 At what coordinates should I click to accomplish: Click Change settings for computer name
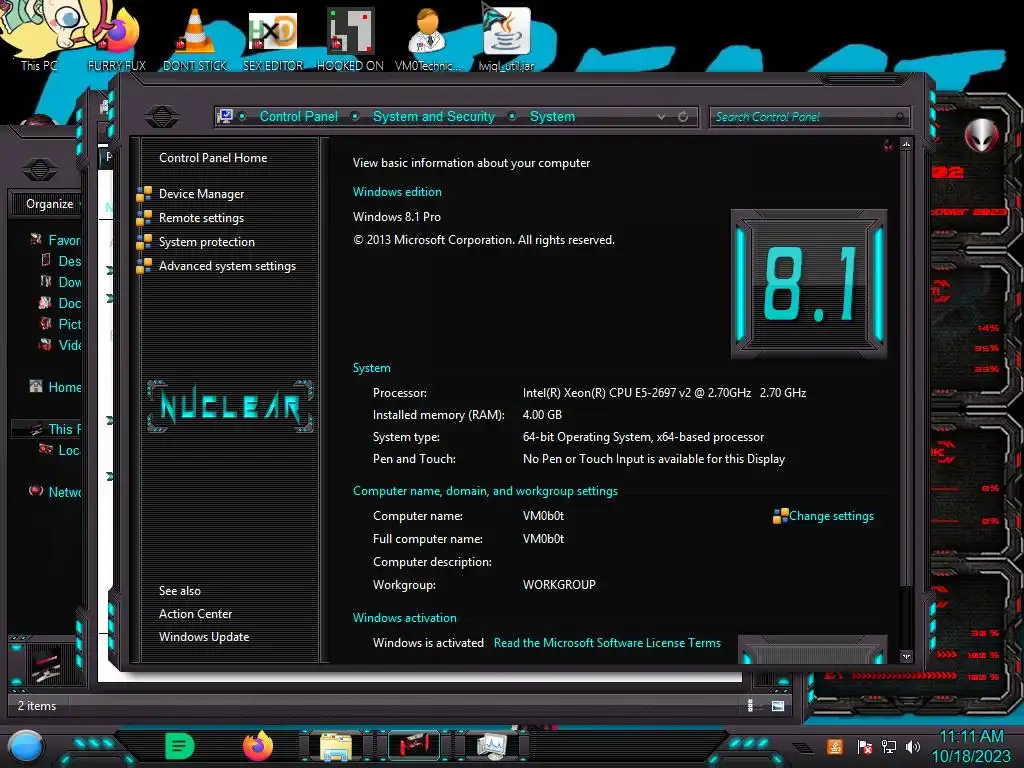pos(831,516)
